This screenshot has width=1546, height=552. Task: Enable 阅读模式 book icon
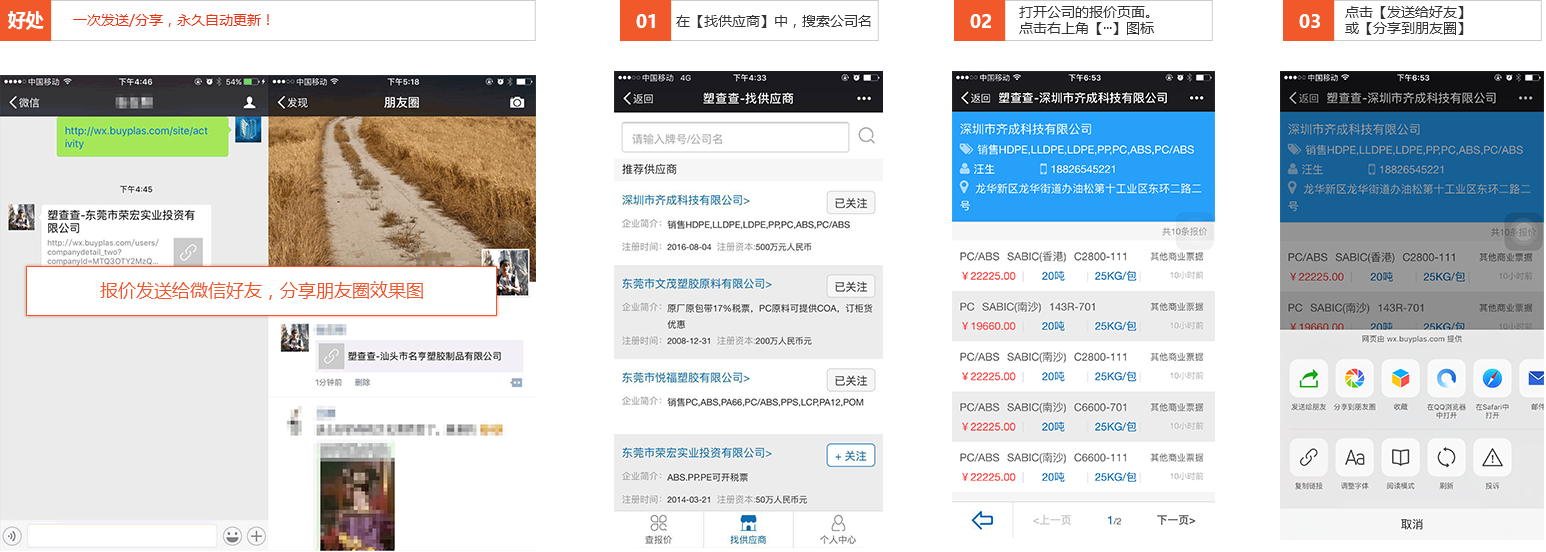point(1400,457)
